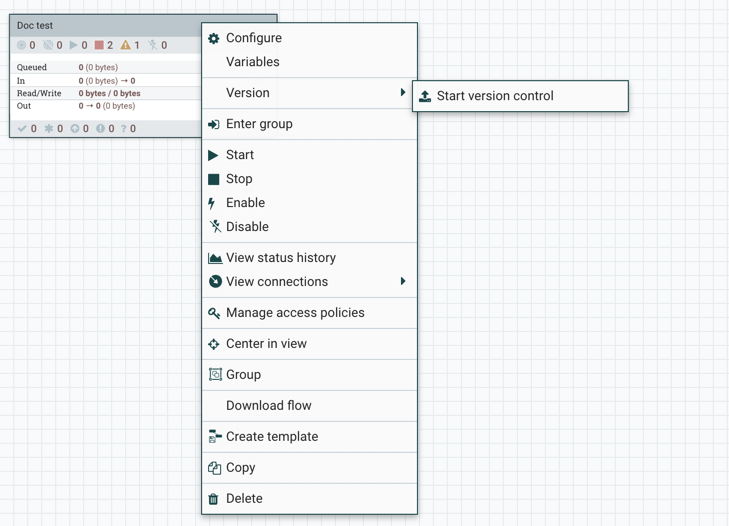Open the Variables menu entry

(252, 62)
